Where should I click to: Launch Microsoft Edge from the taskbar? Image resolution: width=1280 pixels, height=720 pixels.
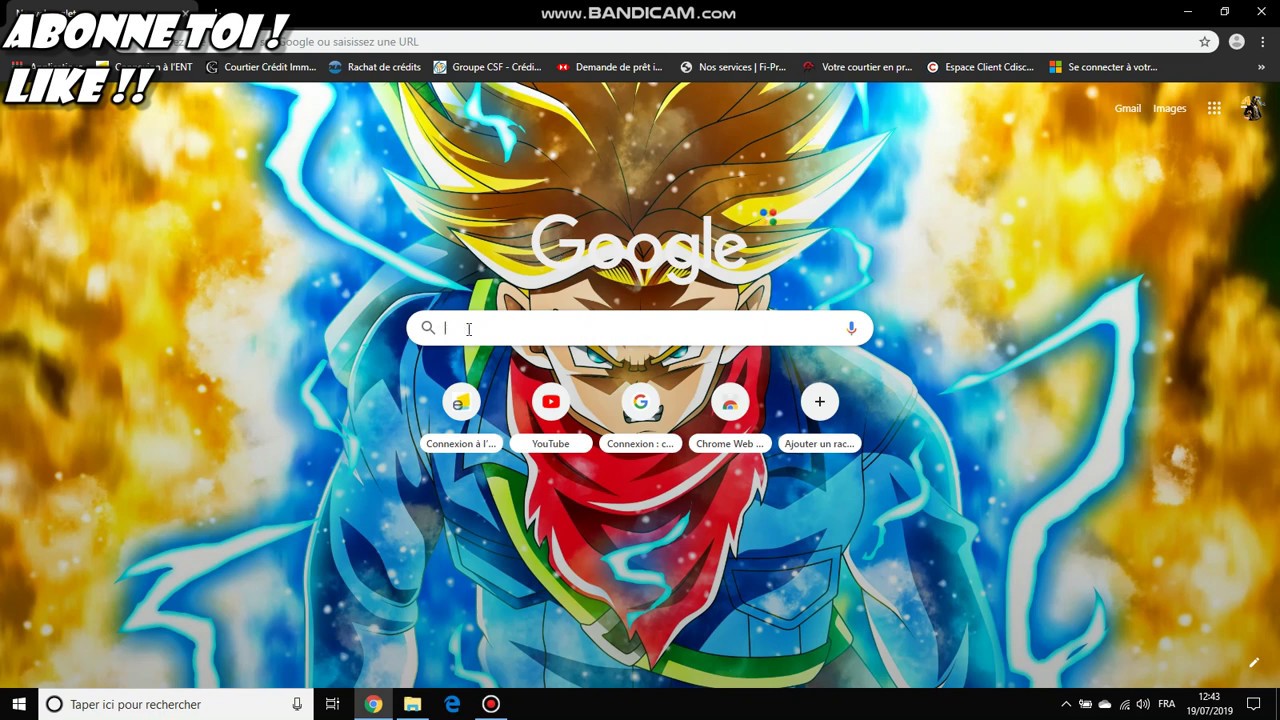[x=452, y=704]
